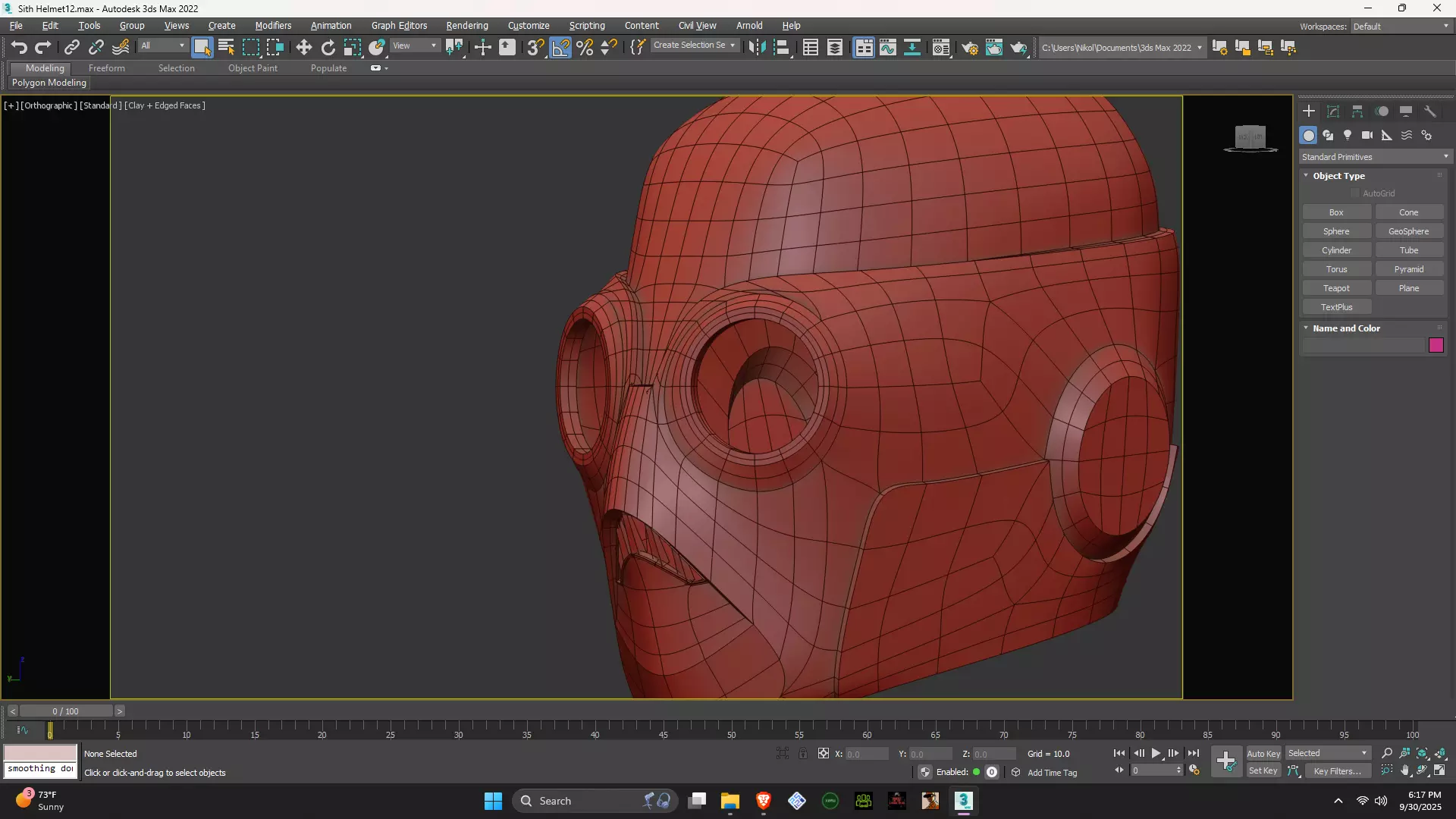Open the Rendering menu
1456x819 pixels.
[467, 26]
